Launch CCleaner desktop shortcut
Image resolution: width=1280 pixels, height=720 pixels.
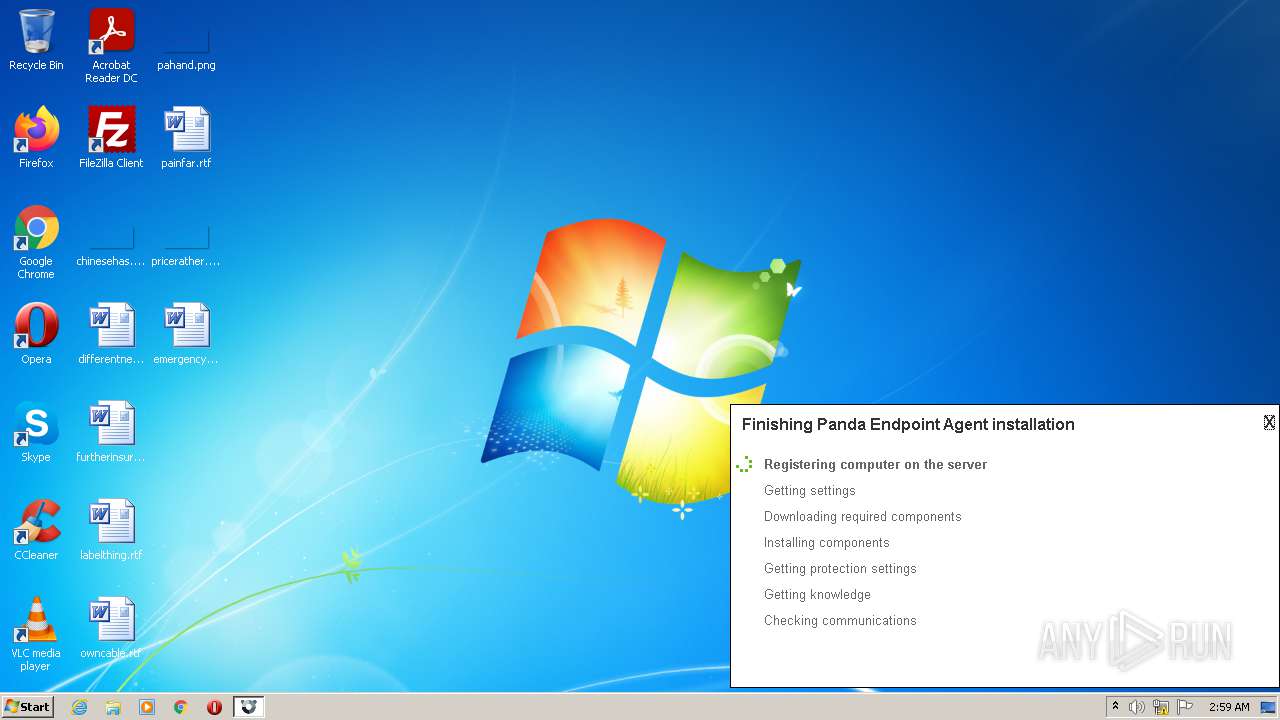36,529
